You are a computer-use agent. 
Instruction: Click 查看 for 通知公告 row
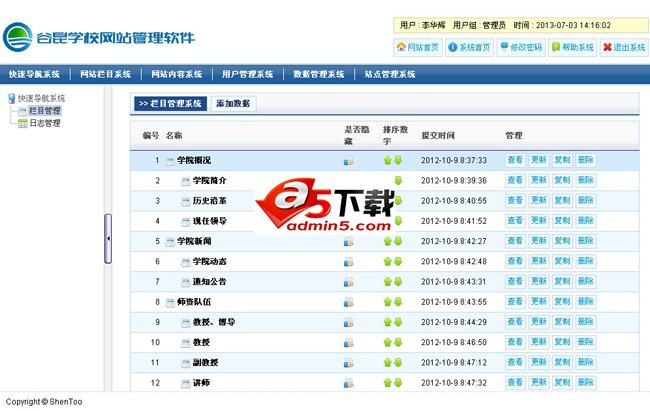(x=515, y=282)
